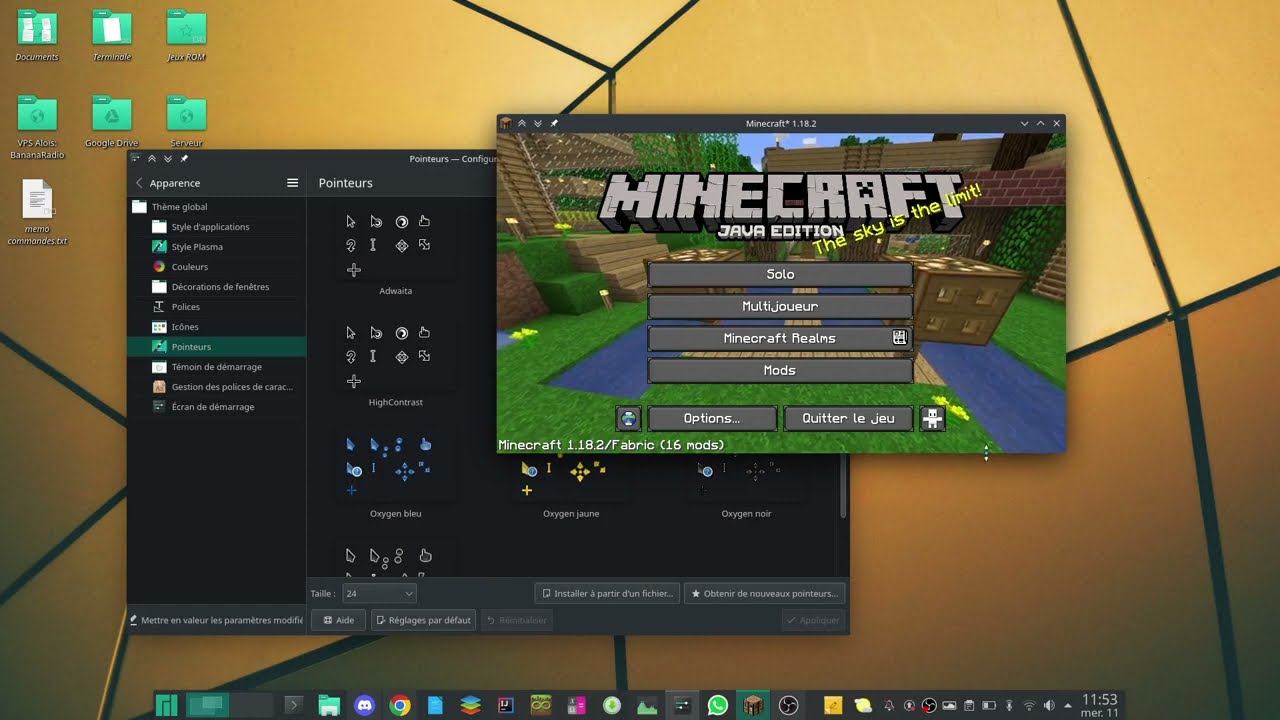Screen dimensions: 1280x720
Task: Open the Manjaro application launcher
Action: tap(166, 706)
